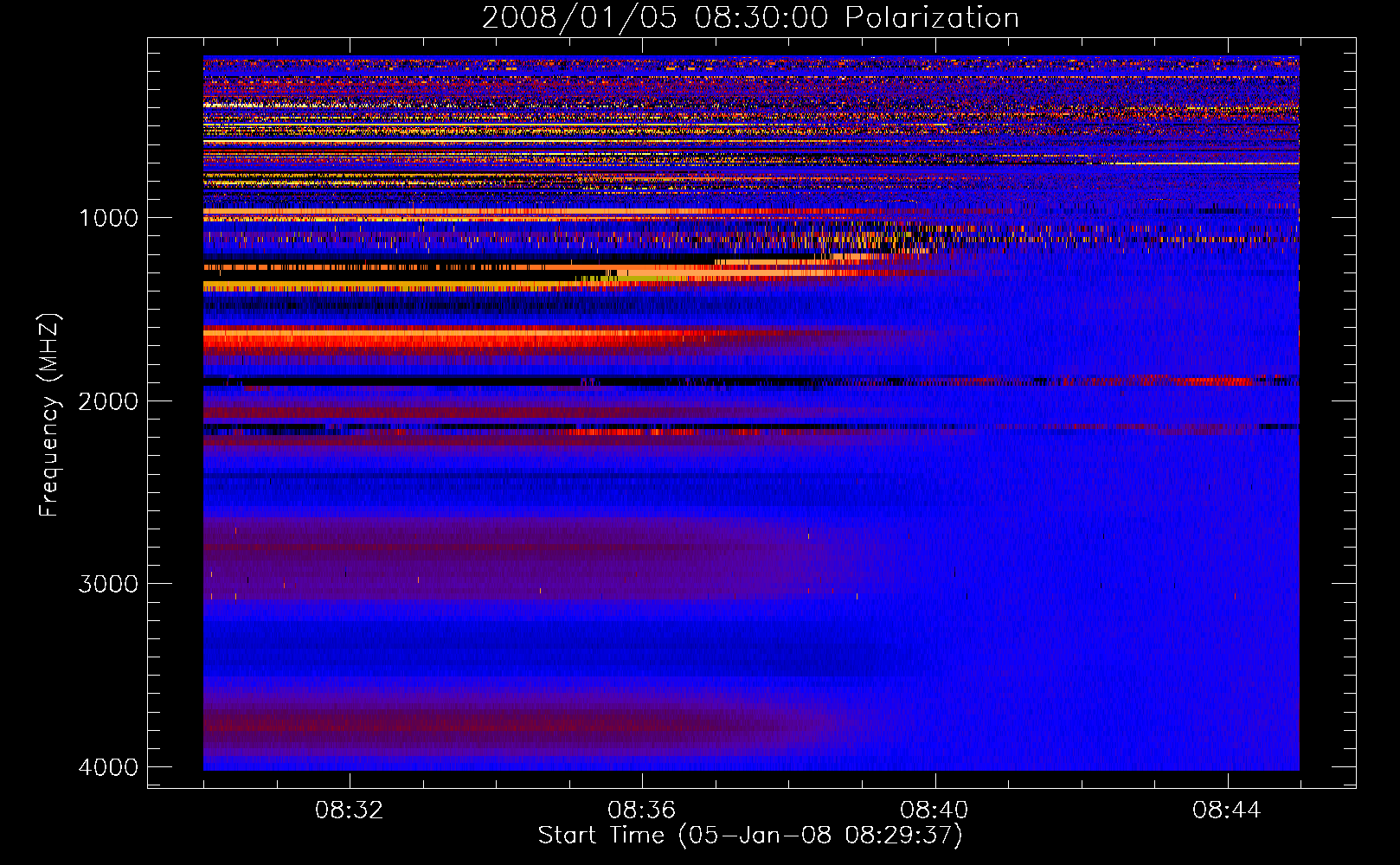
Task: Click the 08:32 time tick label
Action: (350, 811)
